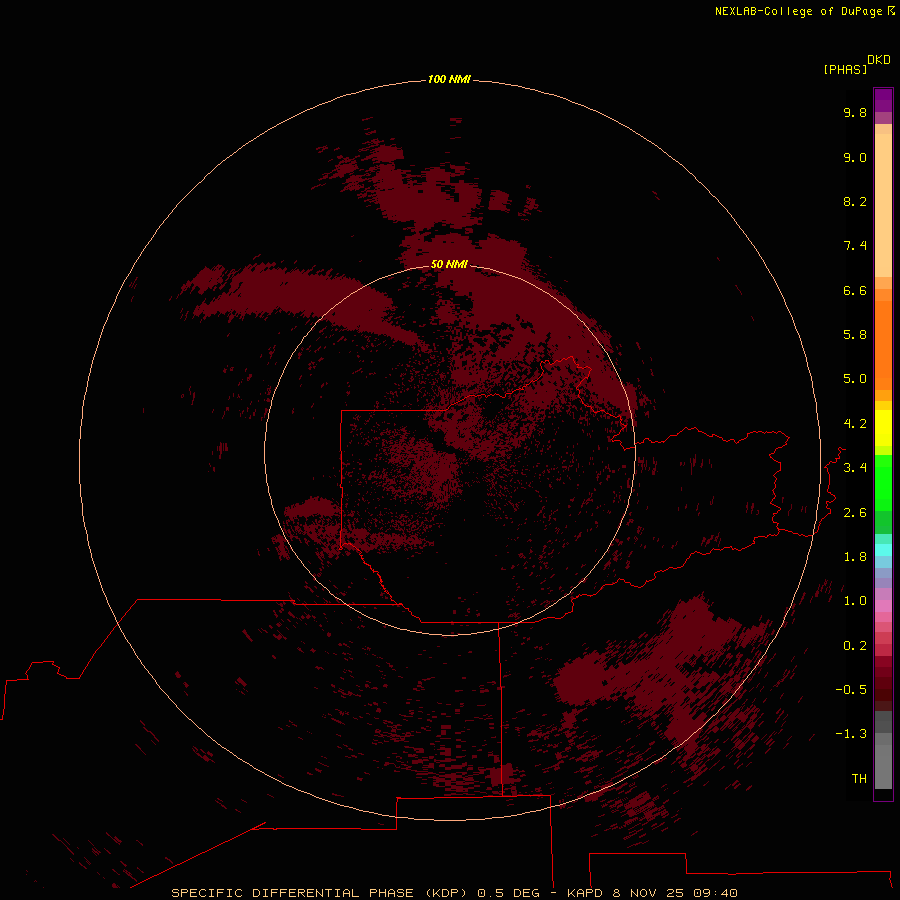Click the light peach segment of color bar
The width and height of the screenshot is (900, 900).
click(883, 205)
